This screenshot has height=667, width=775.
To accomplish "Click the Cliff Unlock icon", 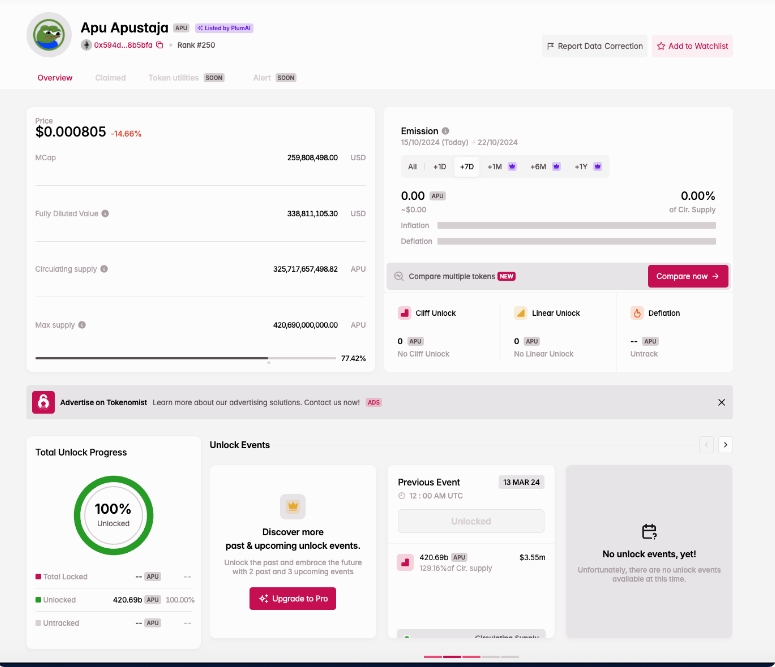I will 405,313.
